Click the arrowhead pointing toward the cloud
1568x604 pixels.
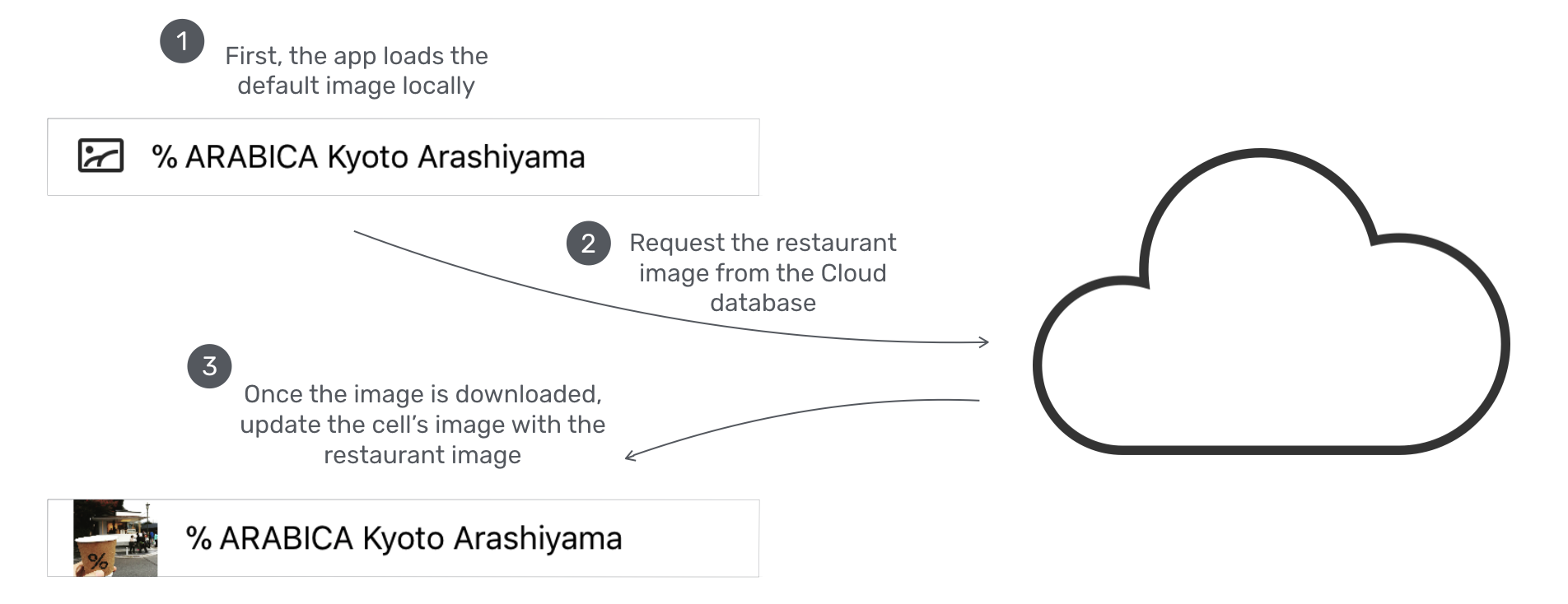click(x=983, y=341)
